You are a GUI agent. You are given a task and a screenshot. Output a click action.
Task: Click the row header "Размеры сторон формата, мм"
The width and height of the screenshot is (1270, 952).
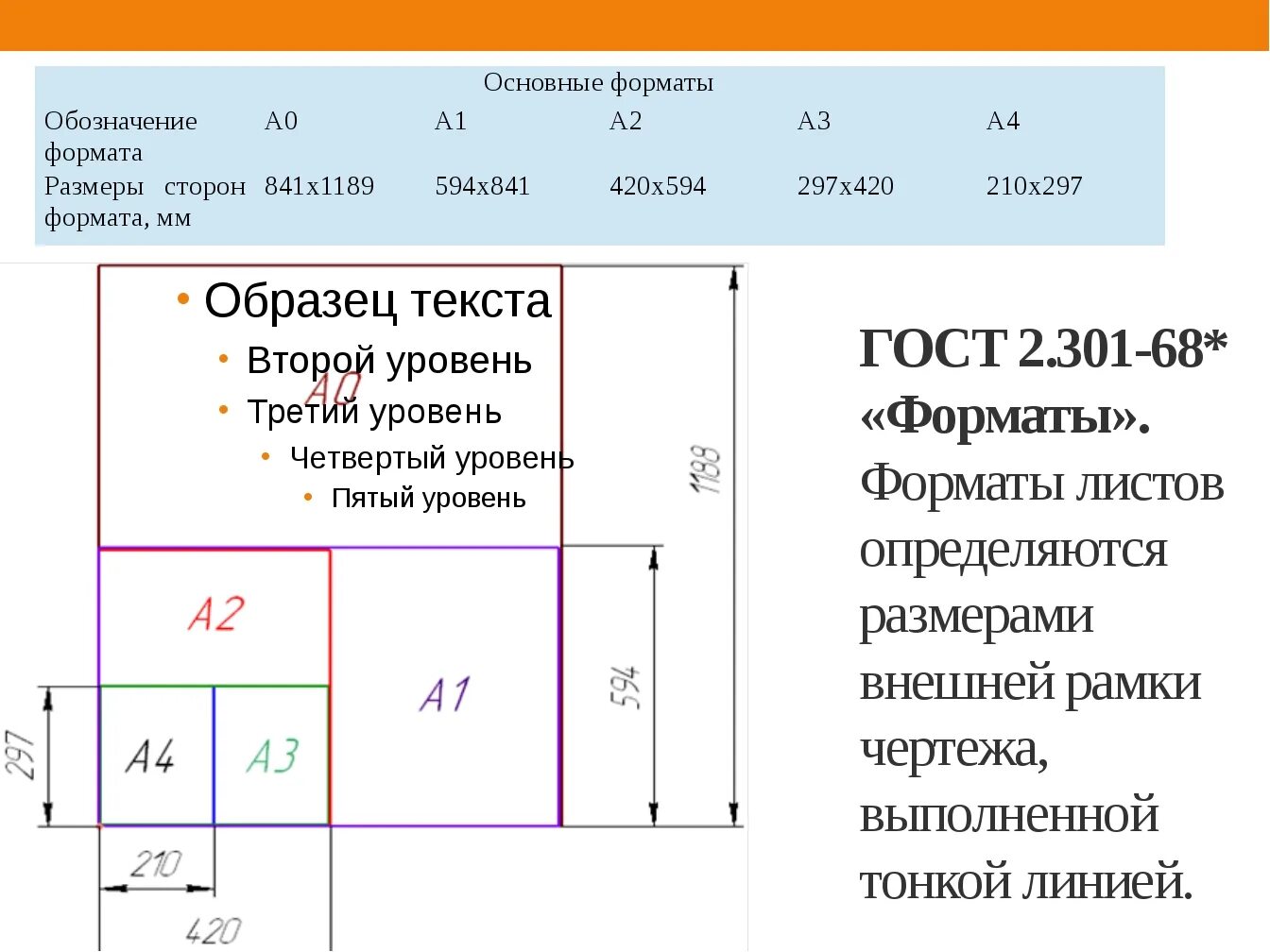tap(145, 202)
